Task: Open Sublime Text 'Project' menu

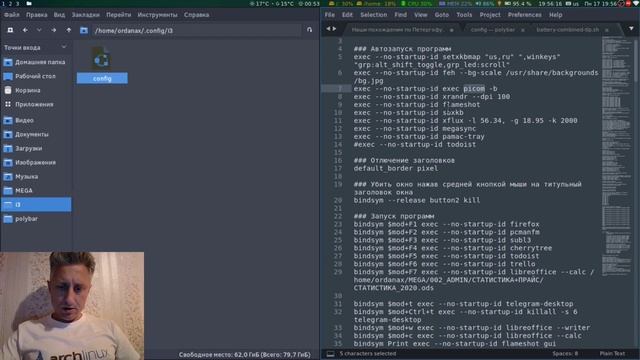Action: point(490,15)
